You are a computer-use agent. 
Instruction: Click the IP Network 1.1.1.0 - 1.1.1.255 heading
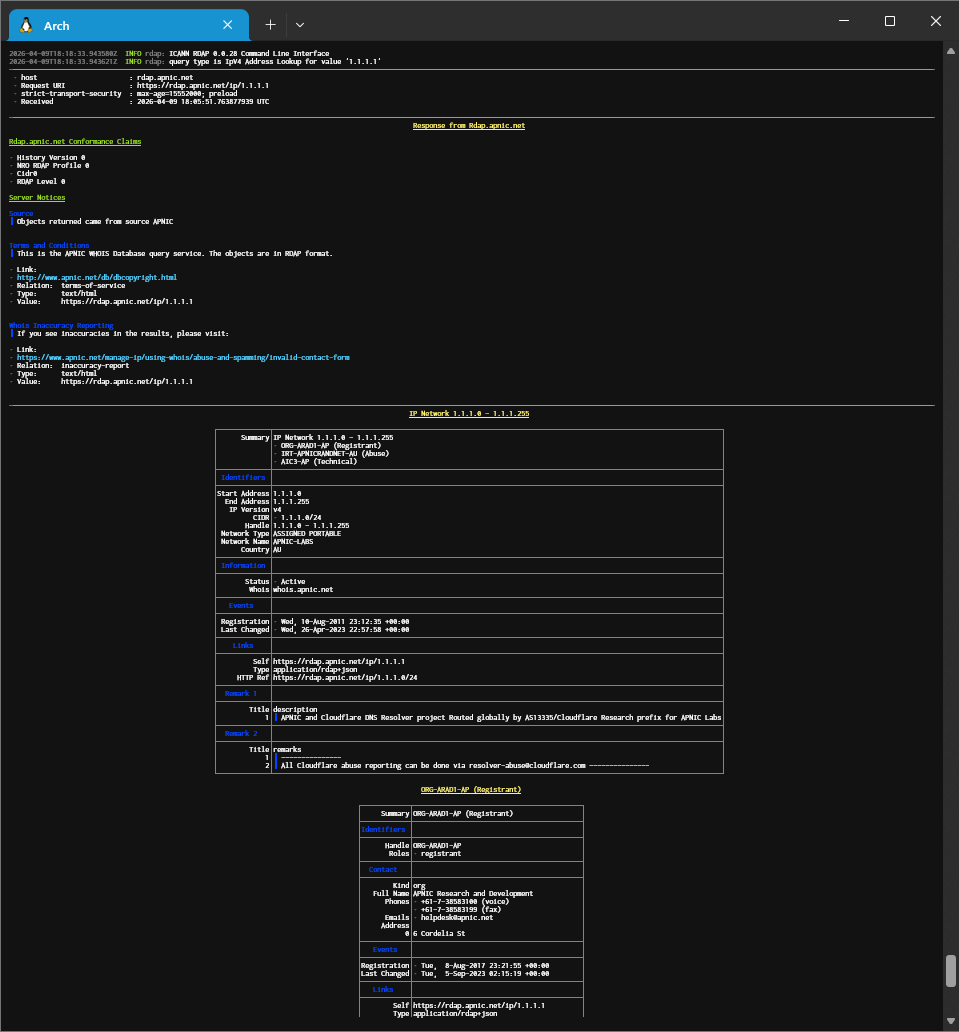[469, 414]
